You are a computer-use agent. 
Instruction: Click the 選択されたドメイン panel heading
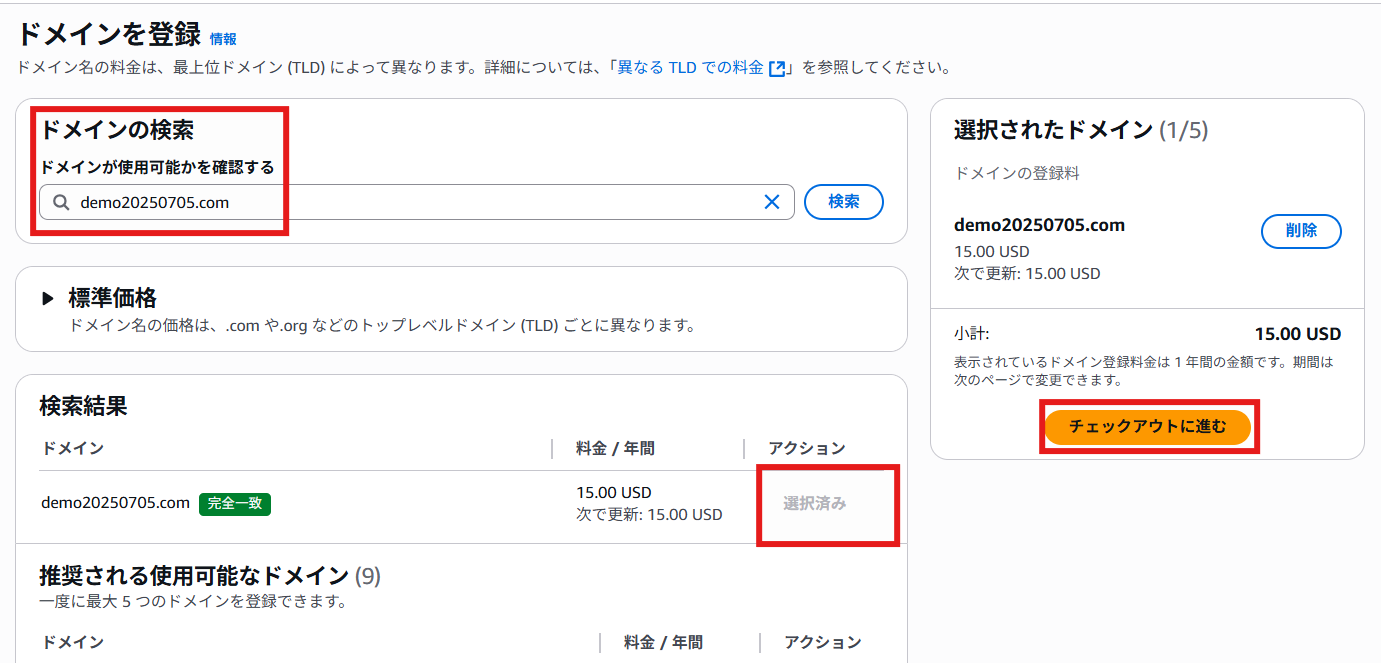click(x=1054, y=130)
